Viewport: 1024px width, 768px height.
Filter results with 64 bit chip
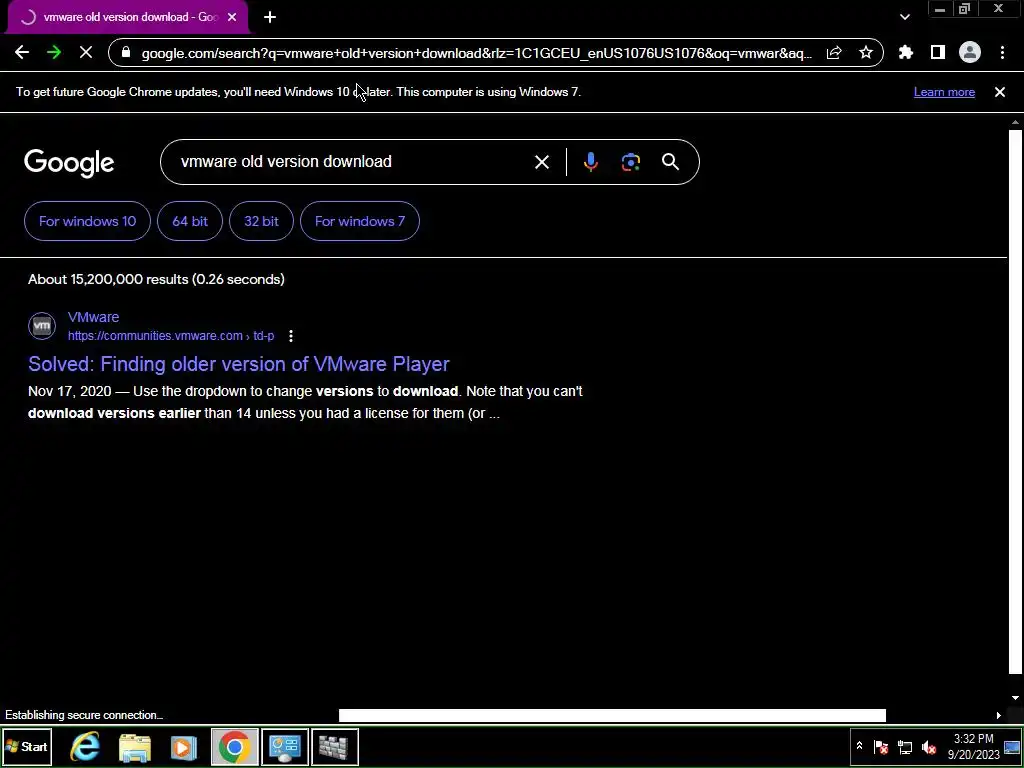coord(190,221)
